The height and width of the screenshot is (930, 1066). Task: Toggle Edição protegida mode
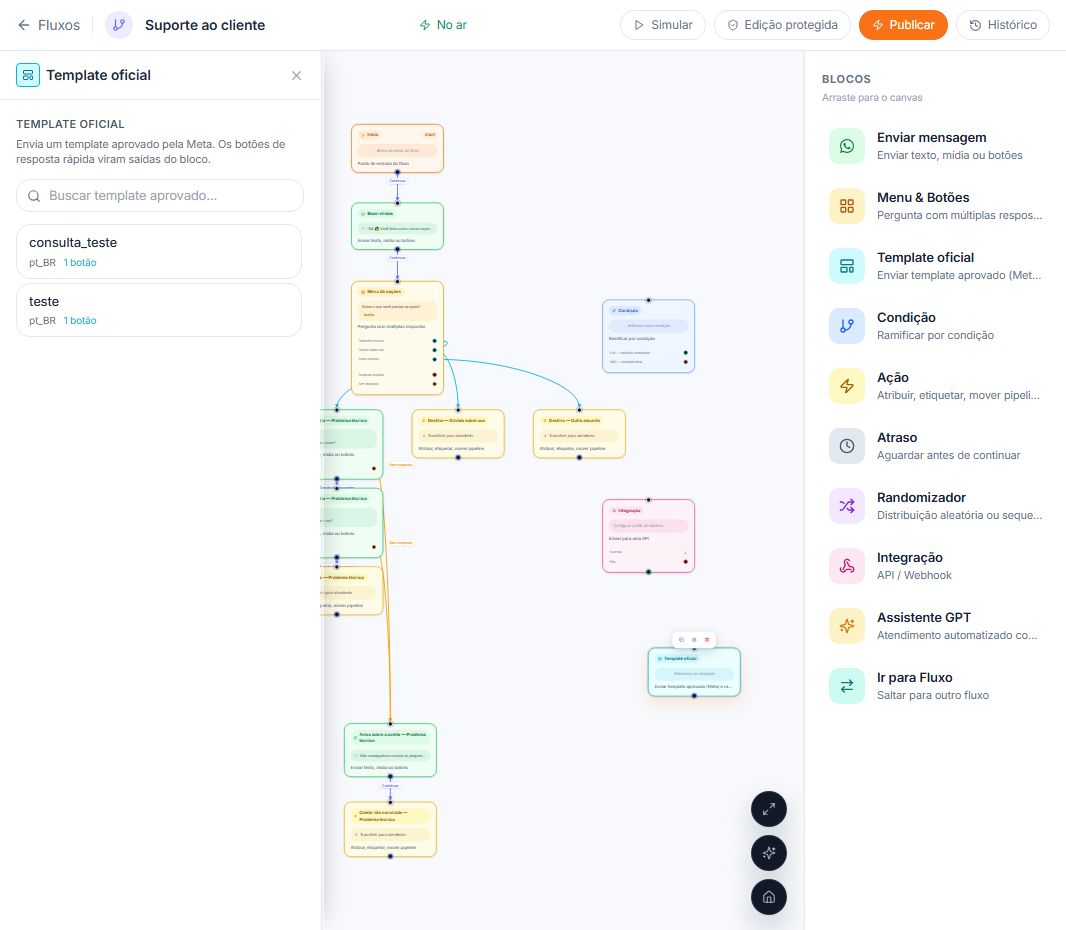pos(782,25)
